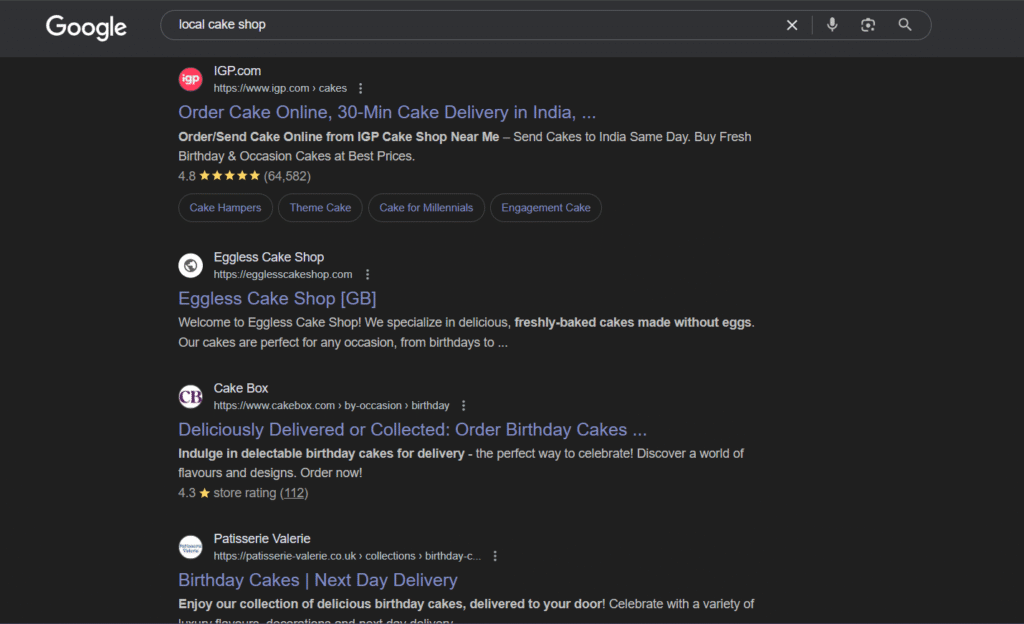Open the three-dot menu for IGP.com result
This screenshot has height=624, width=1024.
pyautogui.click(x=360, y=88)
